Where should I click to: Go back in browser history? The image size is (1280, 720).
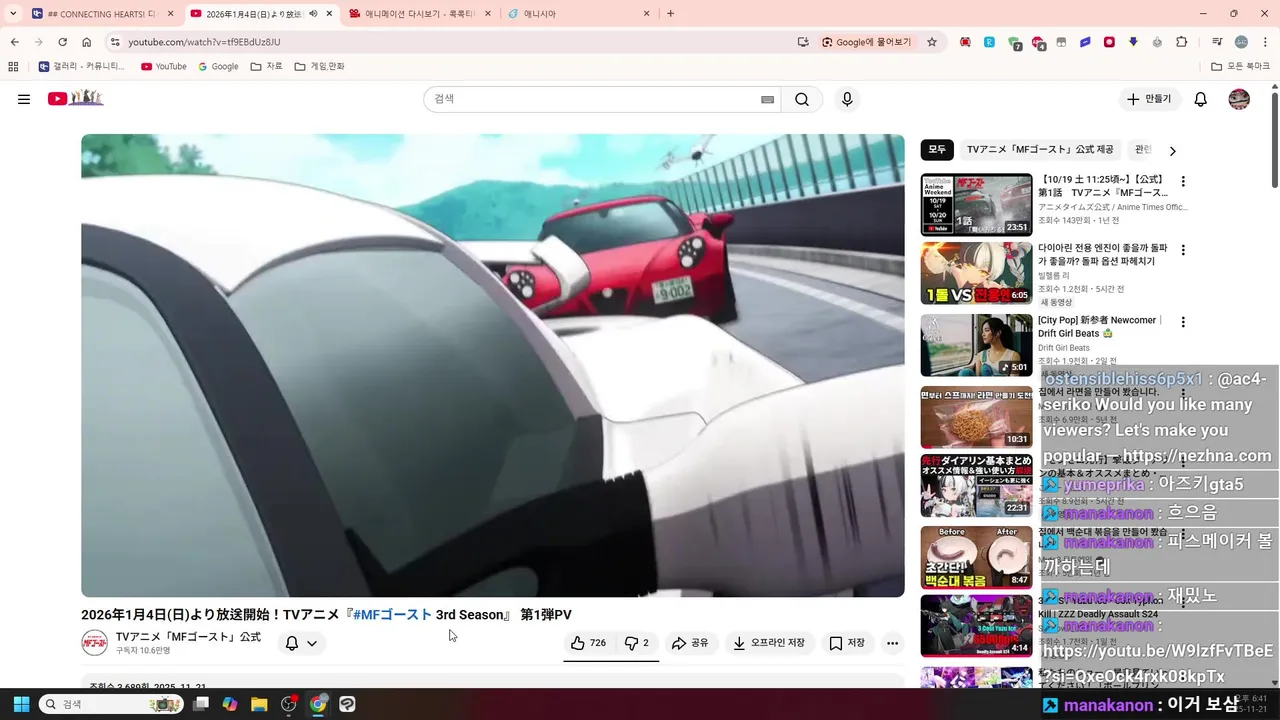15,42
